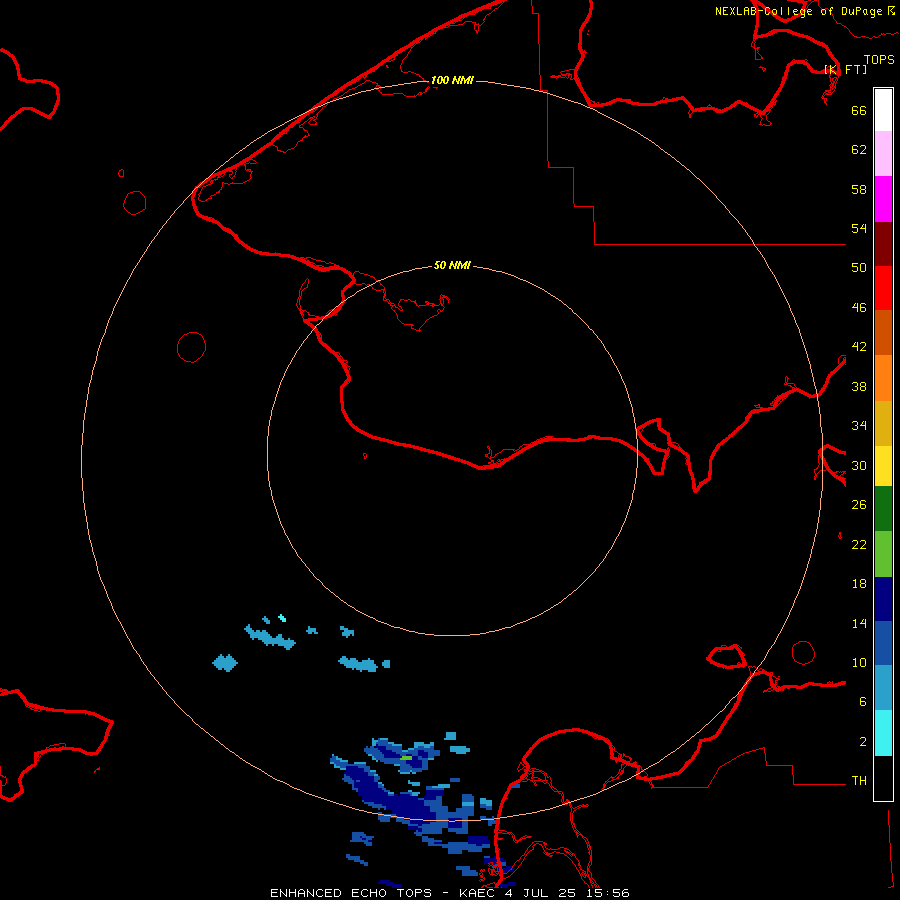Click the legend value "50"
The width and height of the screenshot is (900, 900).
tap(859, 268)
